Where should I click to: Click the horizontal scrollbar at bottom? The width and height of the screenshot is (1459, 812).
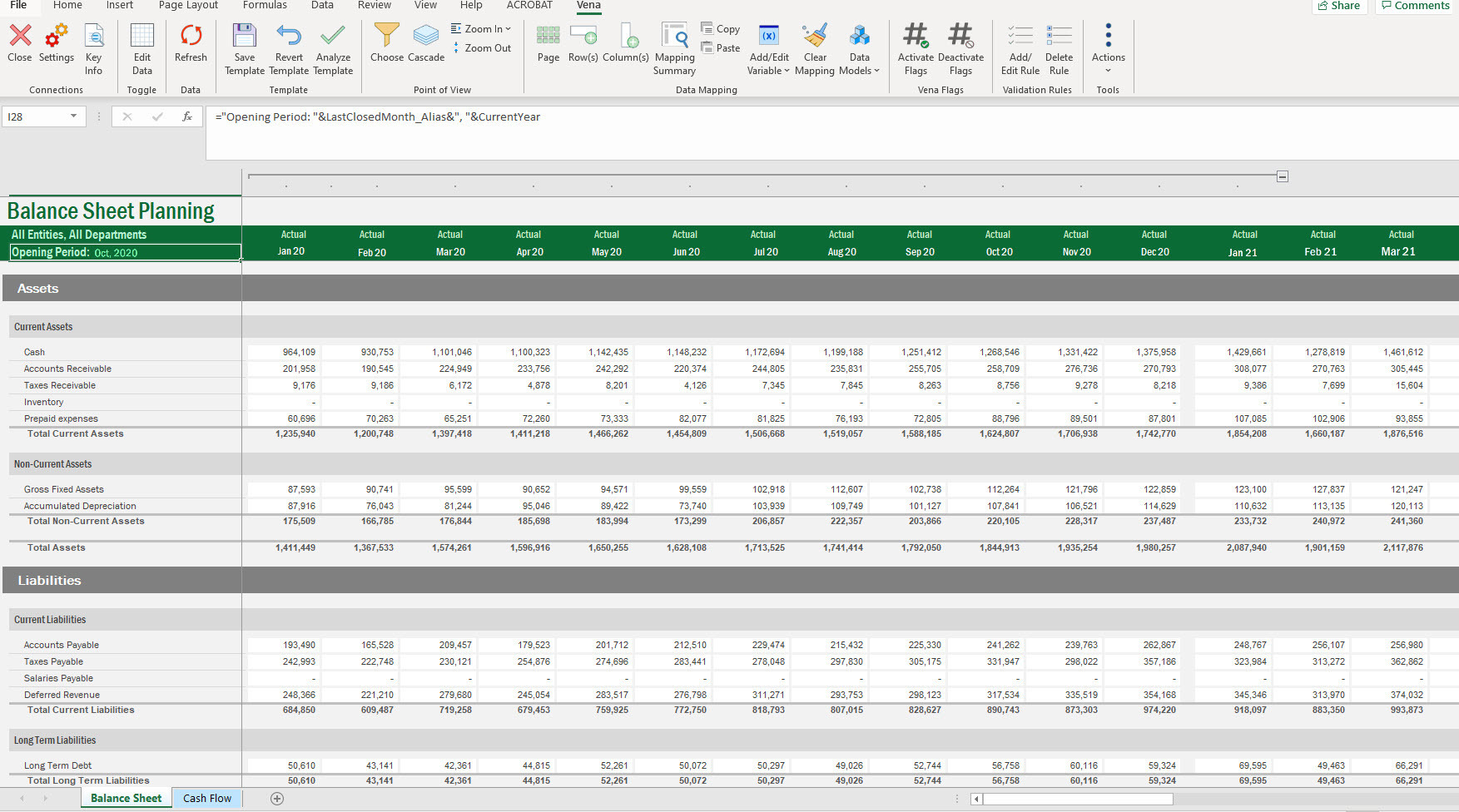pos(1078,799)
